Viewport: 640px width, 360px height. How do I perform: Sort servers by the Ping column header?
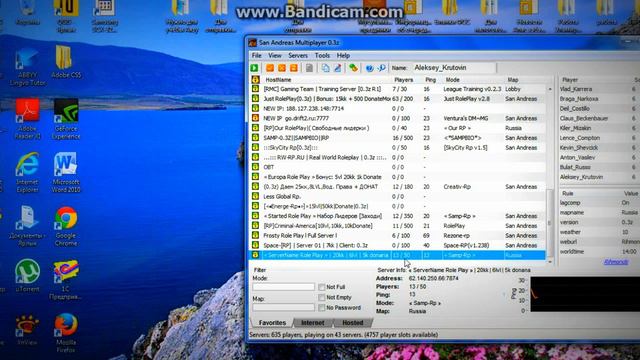pos(431,80)
